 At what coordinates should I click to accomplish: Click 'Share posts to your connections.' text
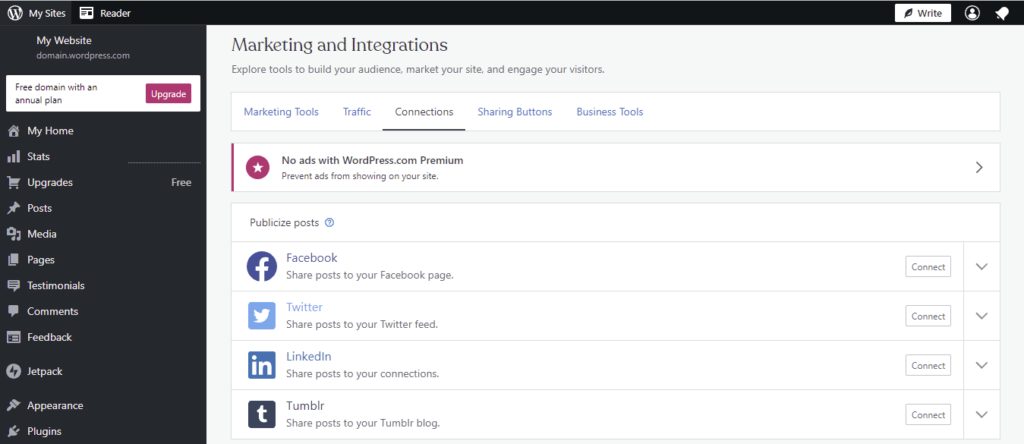click(362, 374)
